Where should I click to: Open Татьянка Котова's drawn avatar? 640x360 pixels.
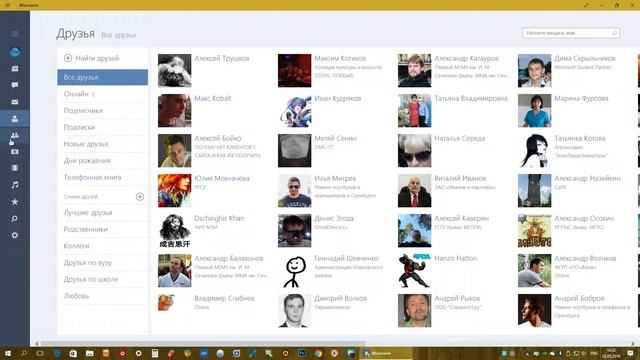[x=534, y=151]
